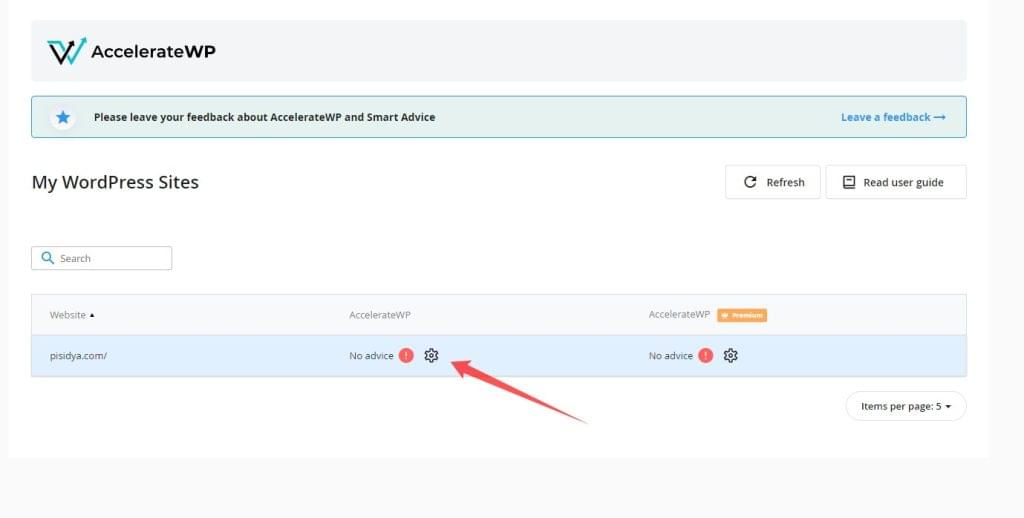1024x518 pixels.
Task: Click red warning icon in Premium column
Action: (x=705, y=355)
